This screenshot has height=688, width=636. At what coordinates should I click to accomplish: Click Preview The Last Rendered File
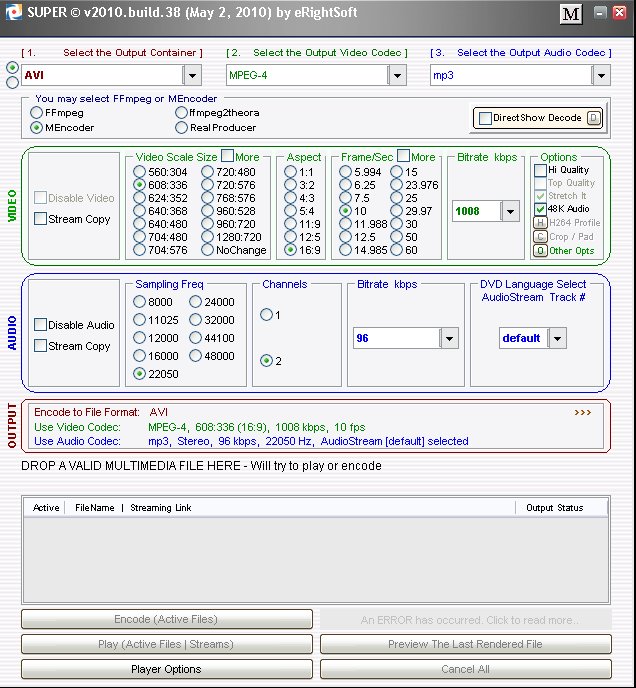pyautogui.click(x=466, y=644)
